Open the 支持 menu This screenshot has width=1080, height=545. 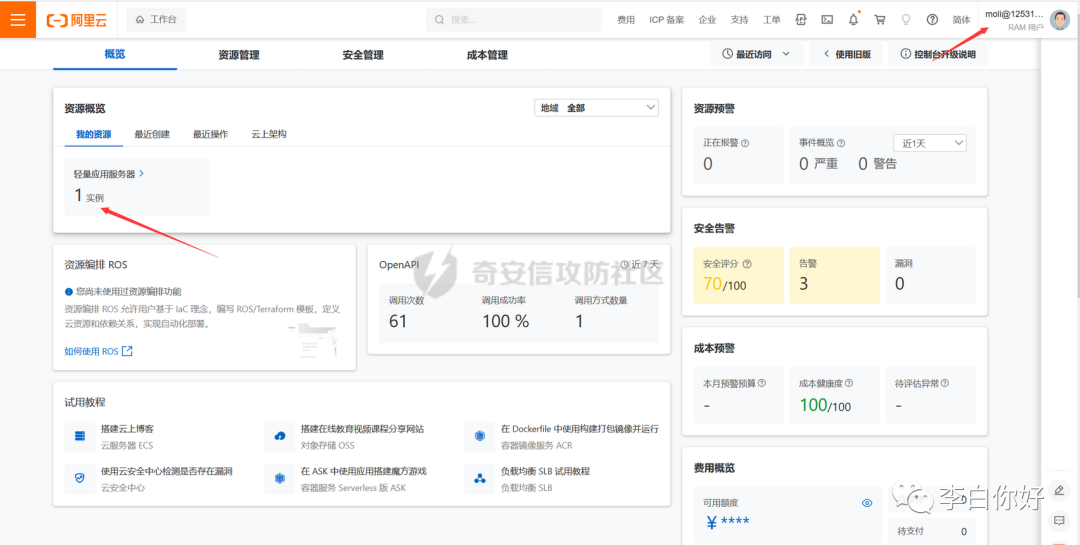739,20
